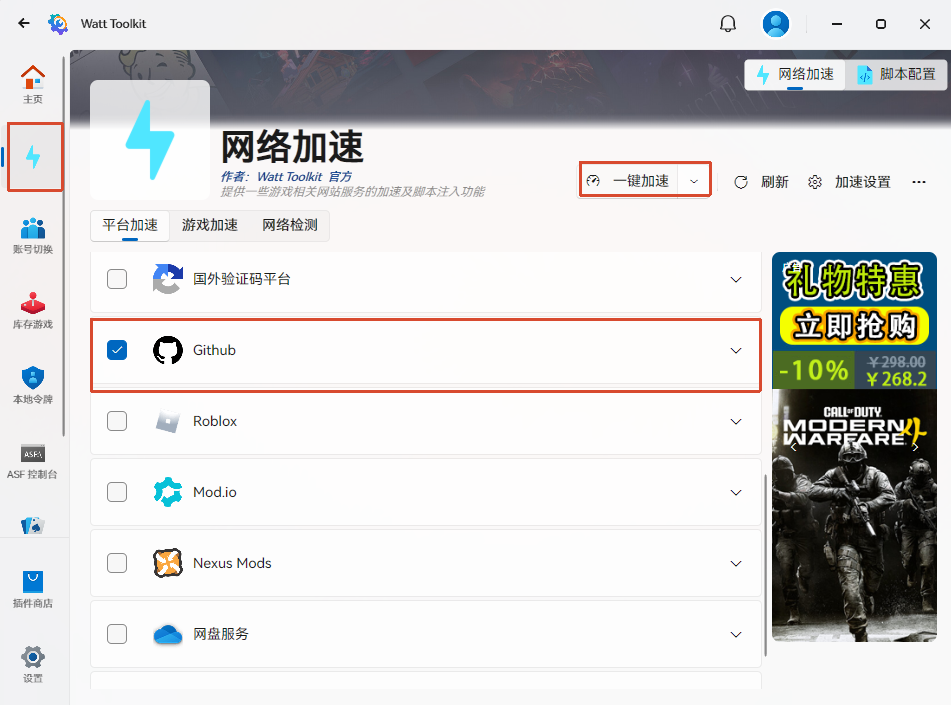Check the 网盘服务 checkbox
Image resolution: width=951 pixels, height=705 pixels.
pyautogui.click(x=117, y=634)
